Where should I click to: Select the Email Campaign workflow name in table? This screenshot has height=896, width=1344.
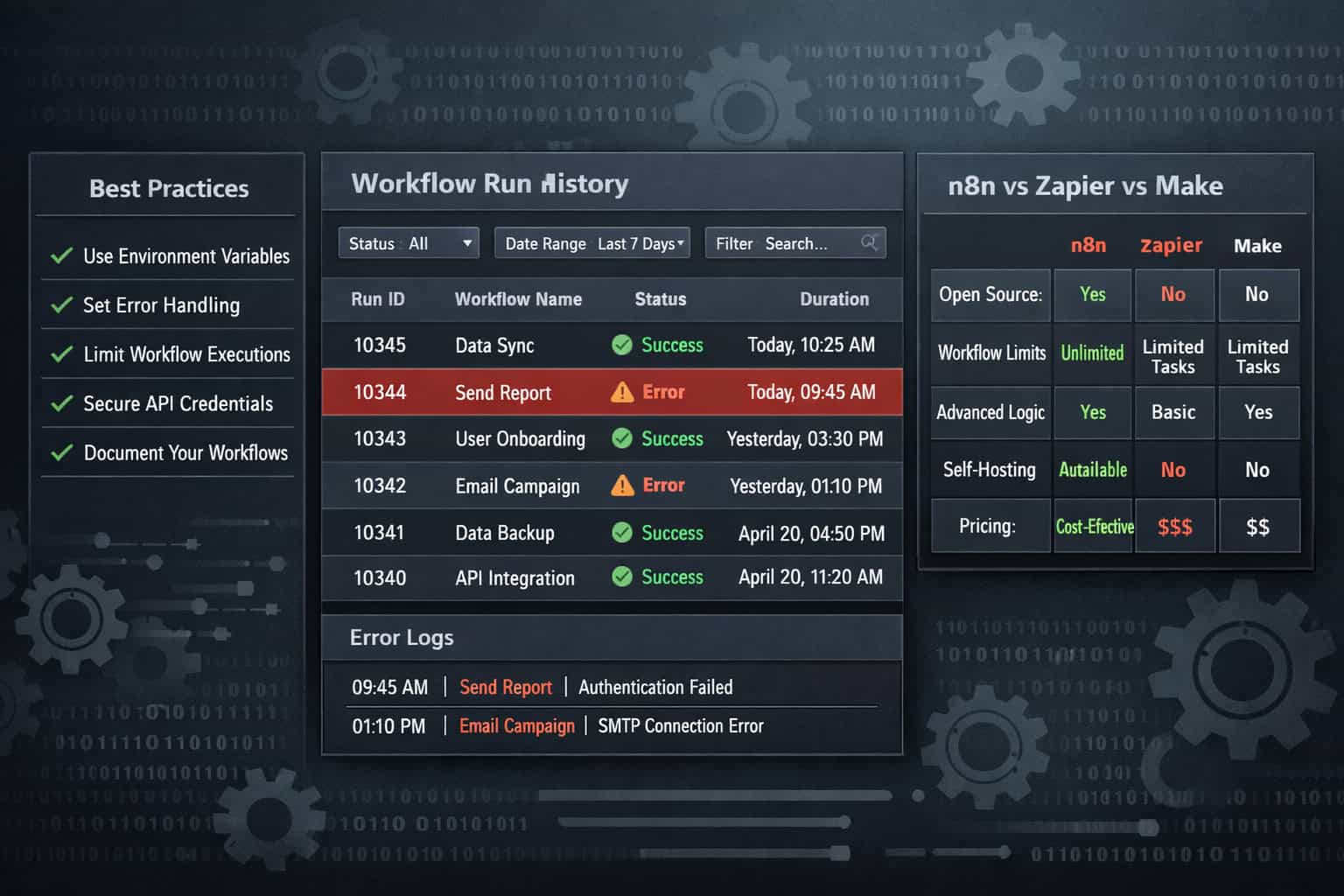coord(517,486)
